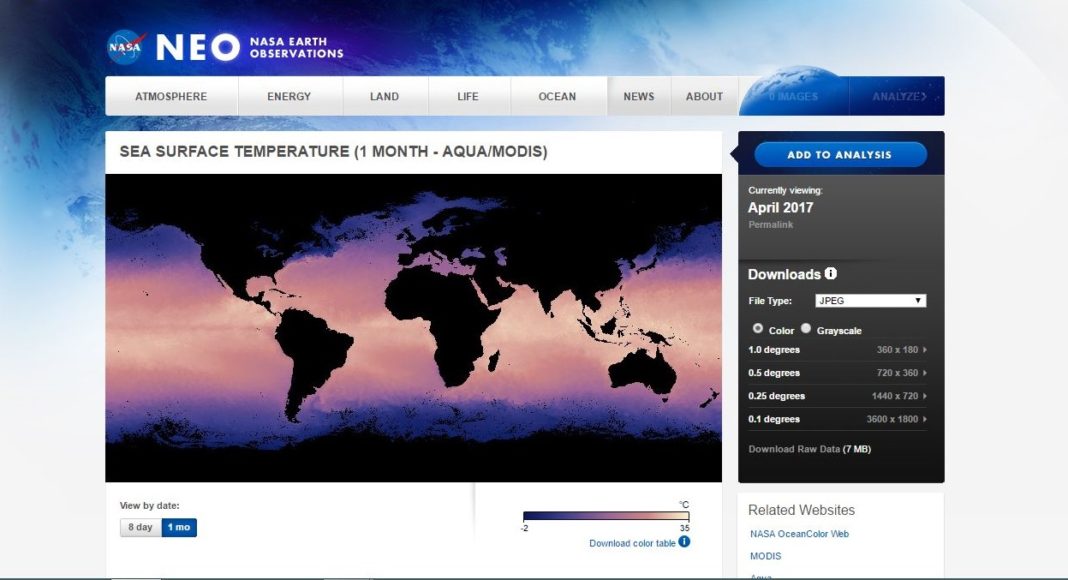The height and width of the screenshot is (580, 1068).
Task: Select the Color radio button
Action: tap(757, 329)
